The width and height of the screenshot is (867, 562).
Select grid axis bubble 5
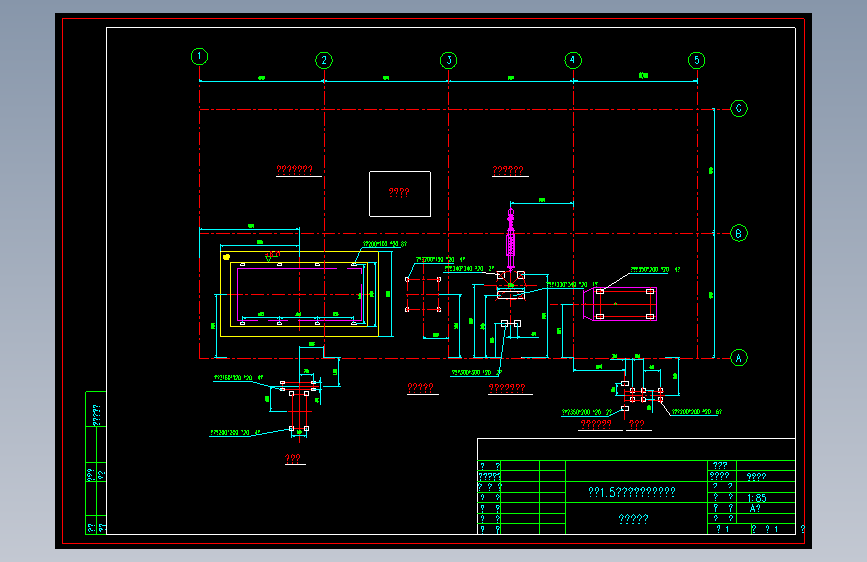(697, 60)
